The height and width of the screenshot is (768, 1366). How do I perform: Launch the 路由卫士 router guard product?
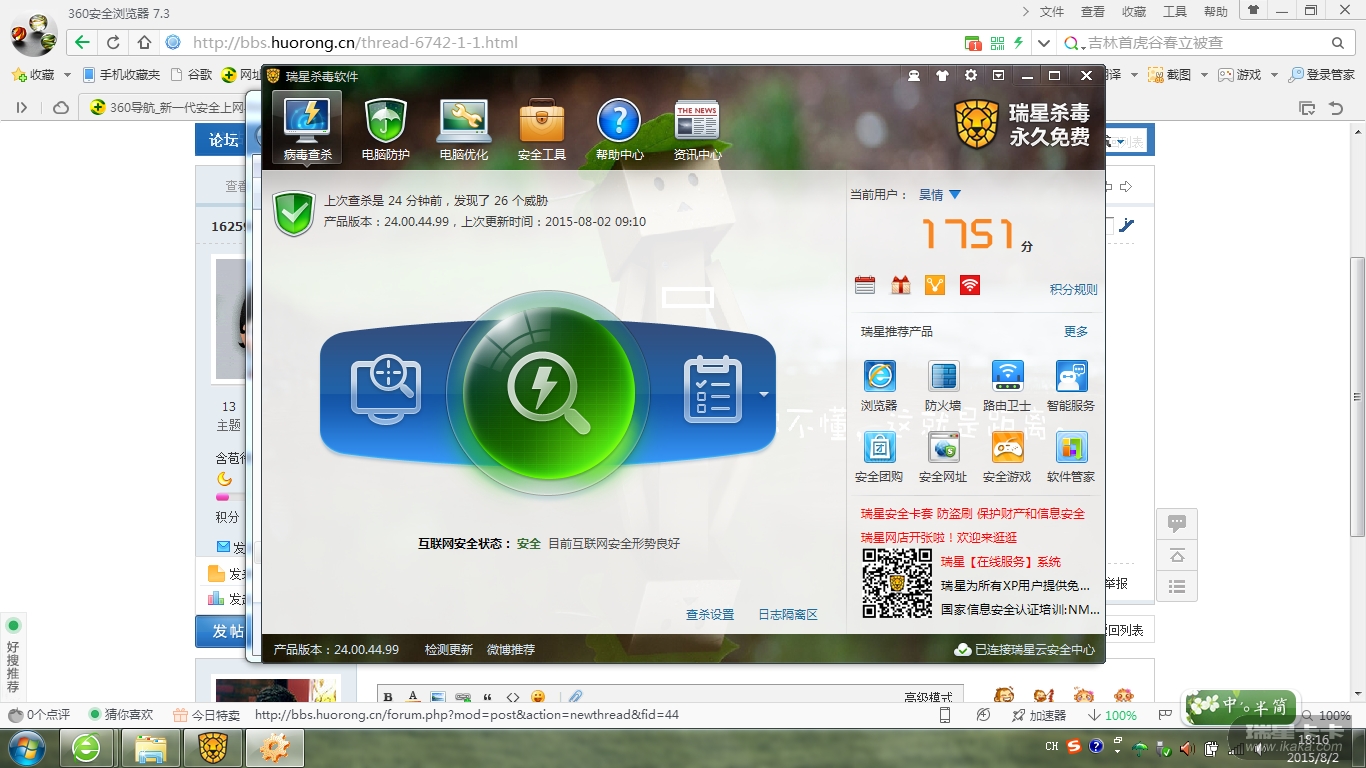point(1007,386)
